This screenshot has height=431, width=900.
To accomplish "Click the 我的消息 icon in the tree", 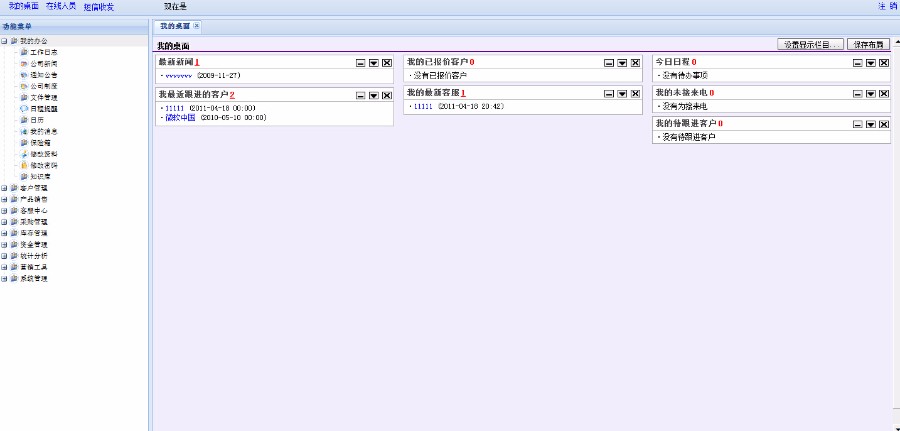I will (24, 131).
